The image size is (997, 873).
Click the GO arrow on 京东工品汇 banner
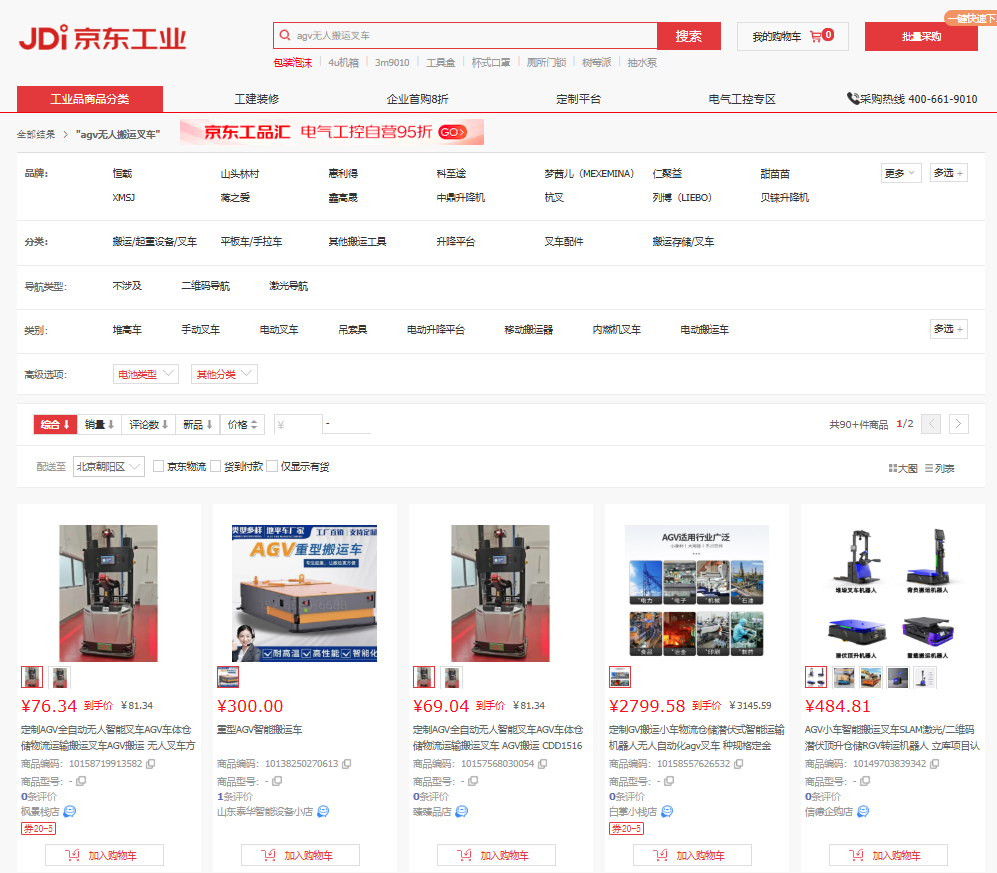[452, 132]
